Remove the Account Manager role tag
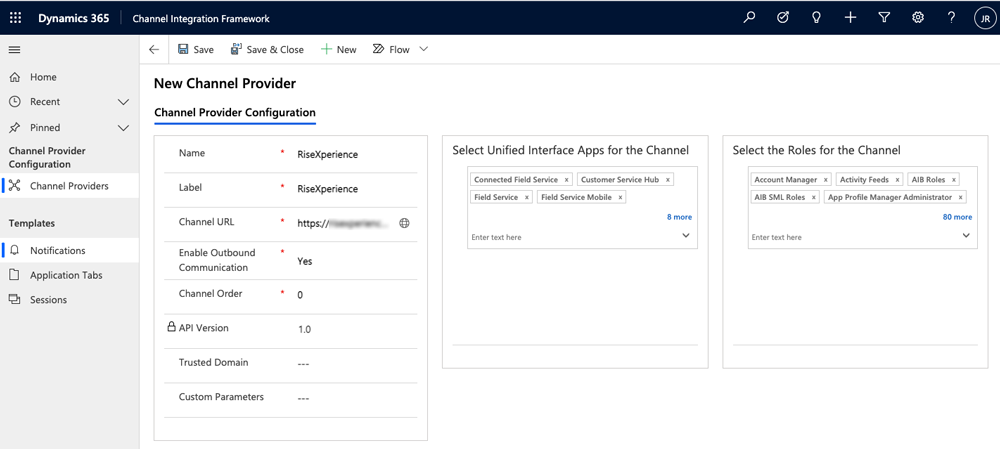The height and width of the screenshot is (449, 1000). [x=826, y=180]
